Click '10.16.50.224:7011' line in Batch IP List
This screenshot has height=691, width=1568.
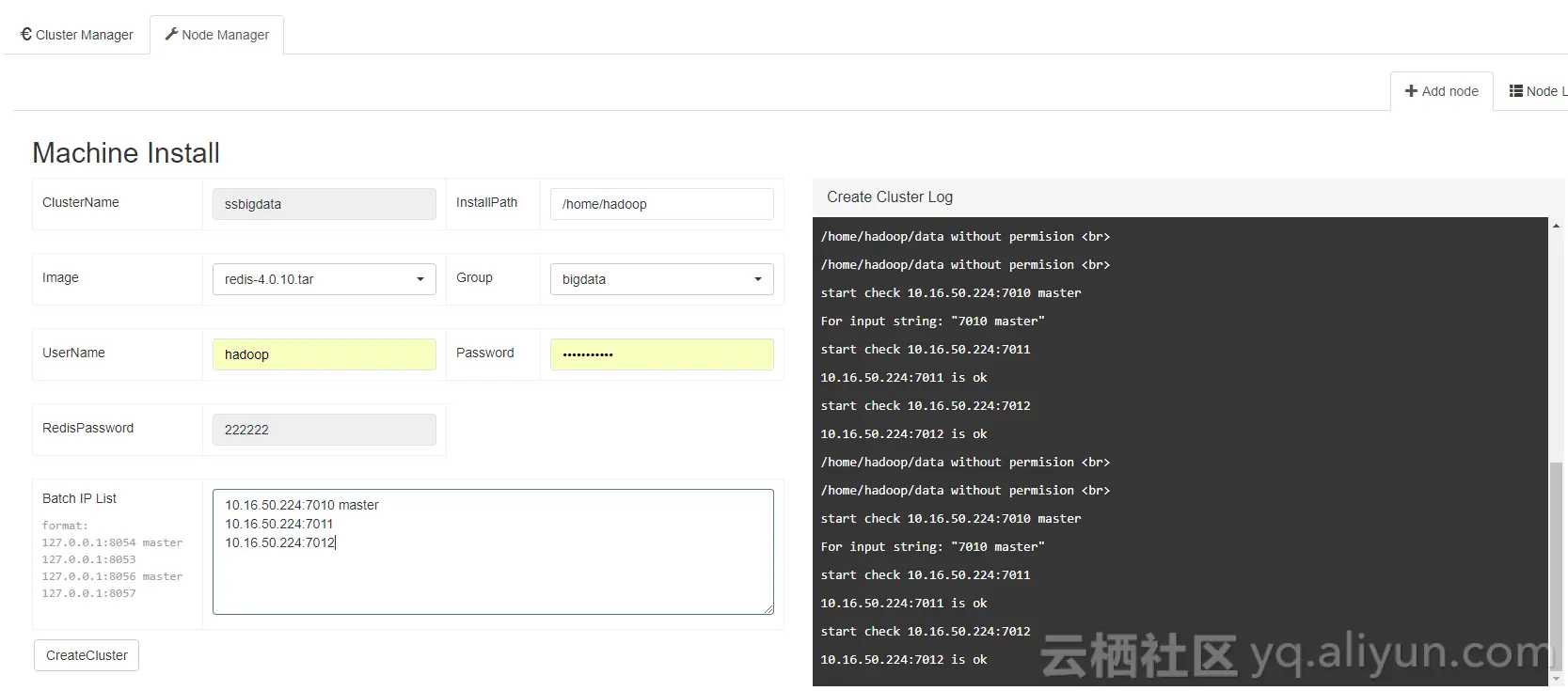coord(278,524)
